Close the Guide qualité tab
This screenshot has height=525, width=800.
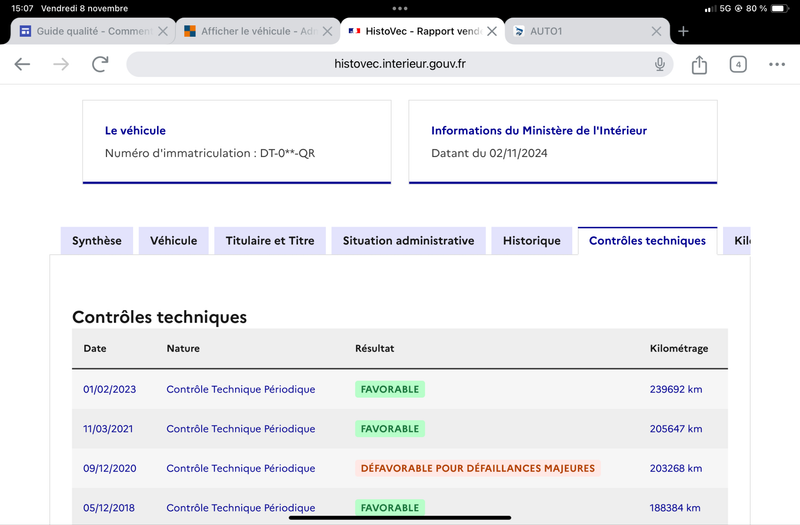click(x=163, y=32)
